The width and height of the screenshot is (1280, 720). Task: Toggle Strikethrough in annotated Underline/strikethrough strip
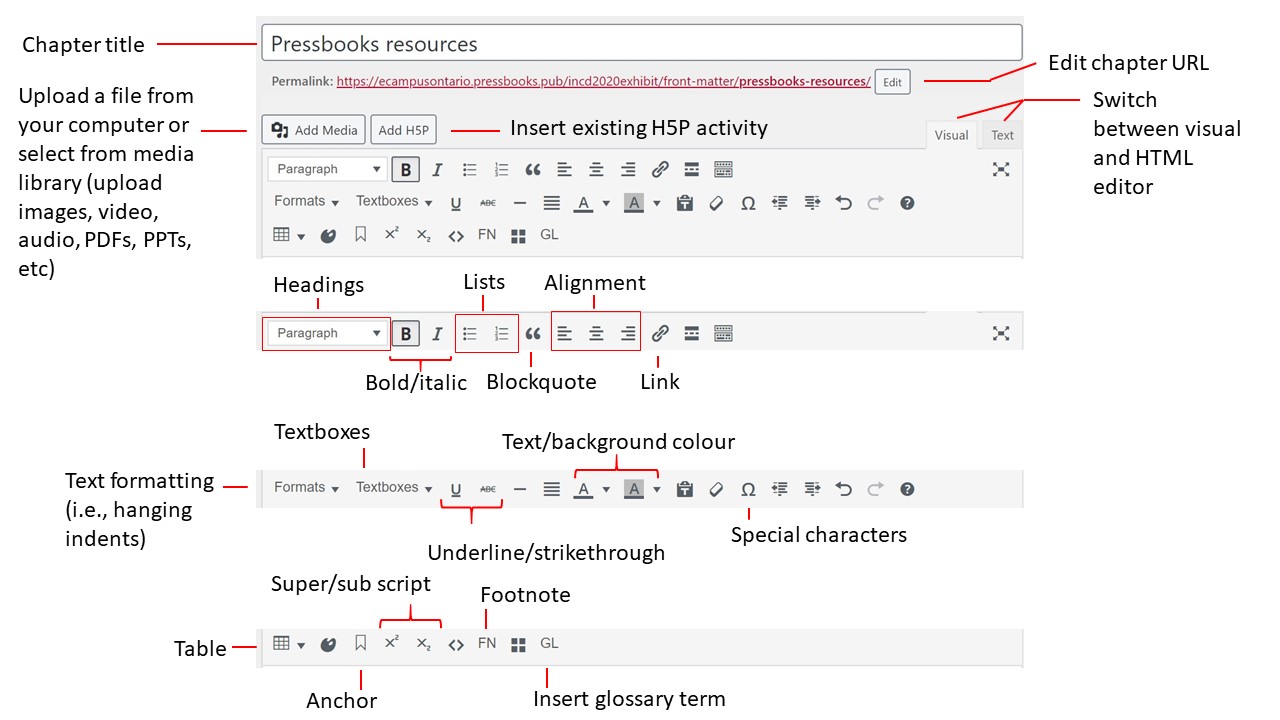pyautogui.click(x=488, y=489)
